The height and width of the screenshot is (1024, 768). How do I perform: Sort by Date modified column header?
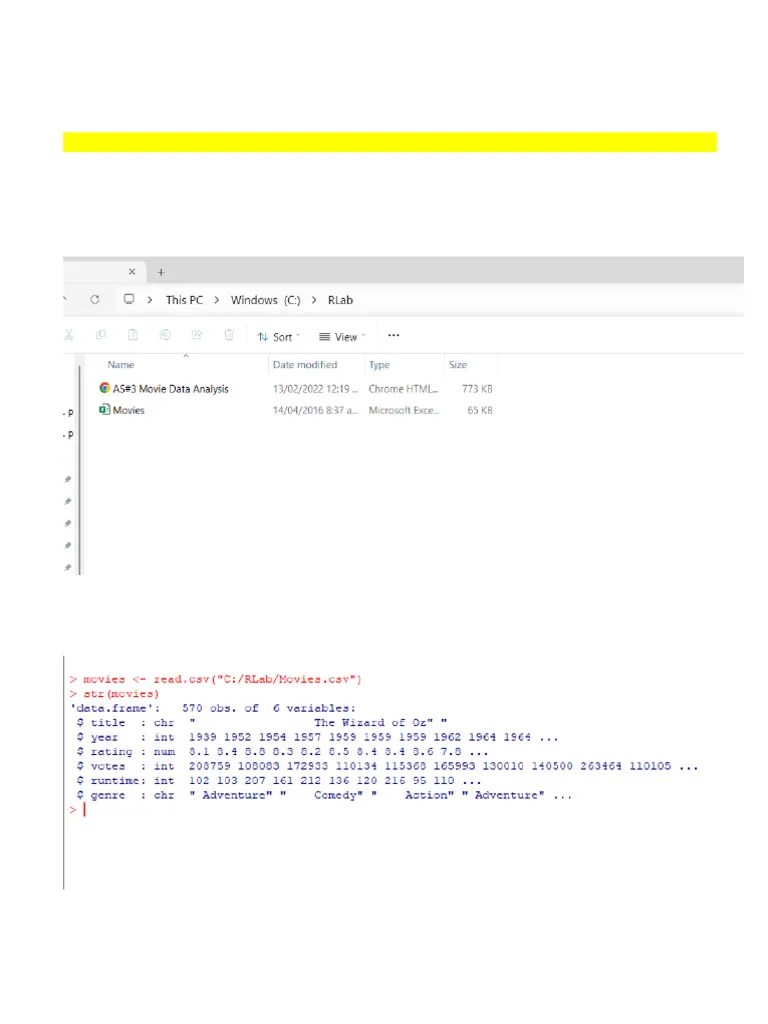[305, 365]
